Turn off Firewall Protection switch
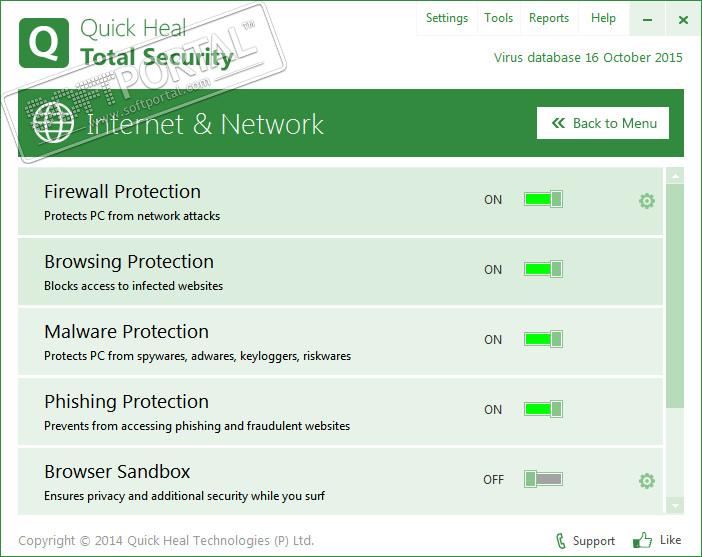The image size is (702, 557). point(543,199)
